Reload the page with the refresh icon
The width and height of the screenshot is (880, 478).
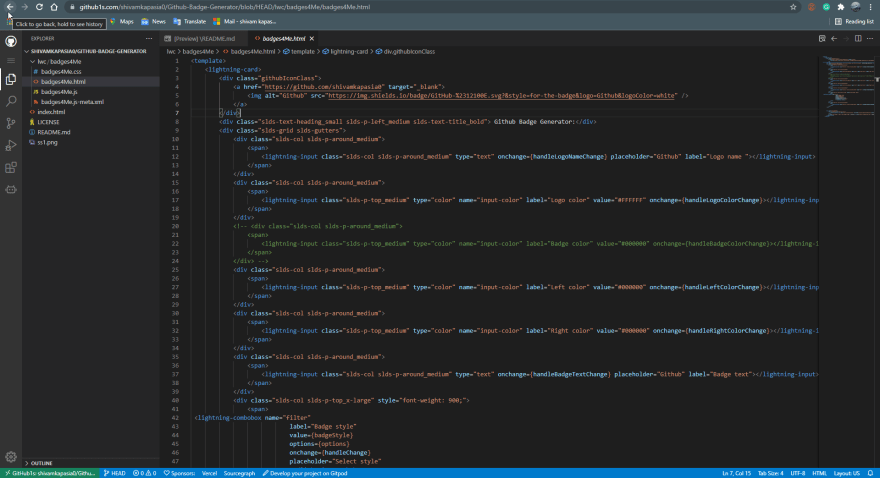(39, 7)
